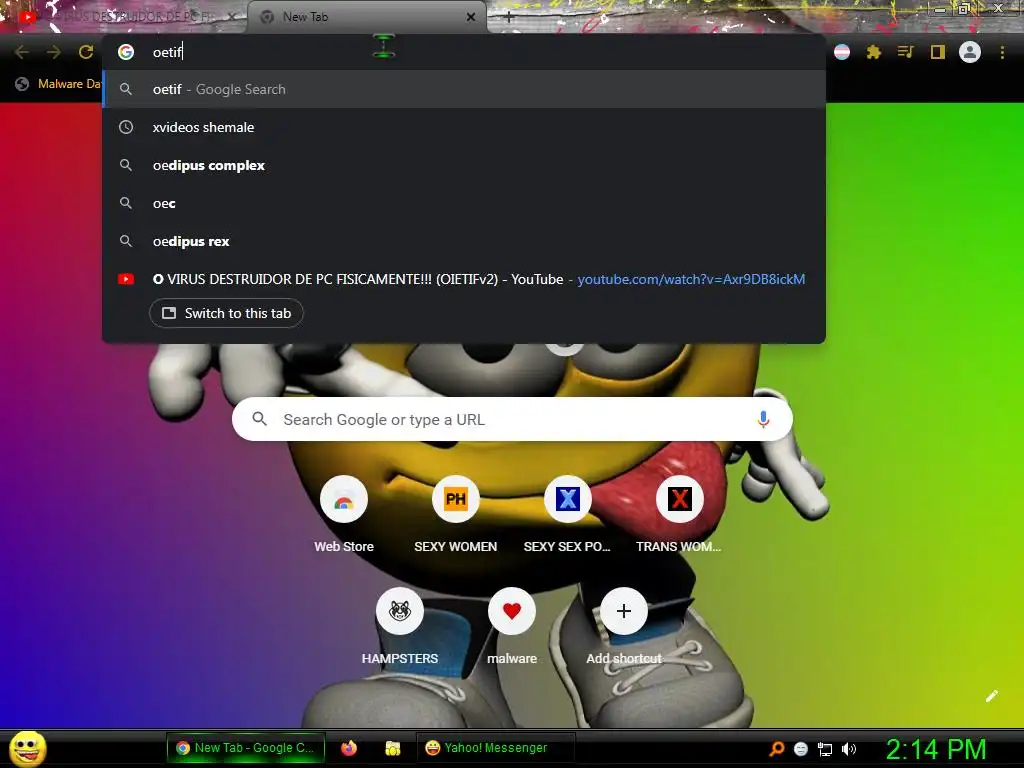Click the 'Search Google or type a URL' box
This screenshot has height=768, width=1024.
(x=512, y=419)
